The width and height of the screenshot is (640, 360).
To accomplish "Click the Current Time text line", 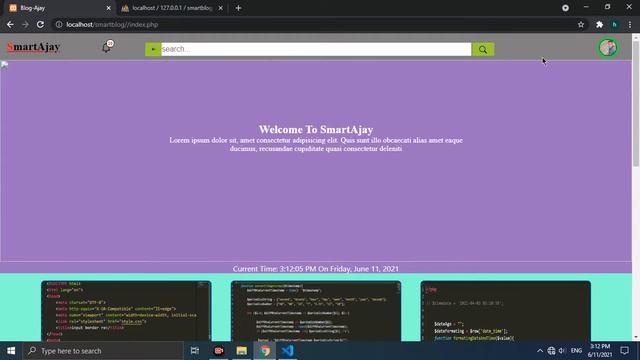I will (x=316, y=269).
